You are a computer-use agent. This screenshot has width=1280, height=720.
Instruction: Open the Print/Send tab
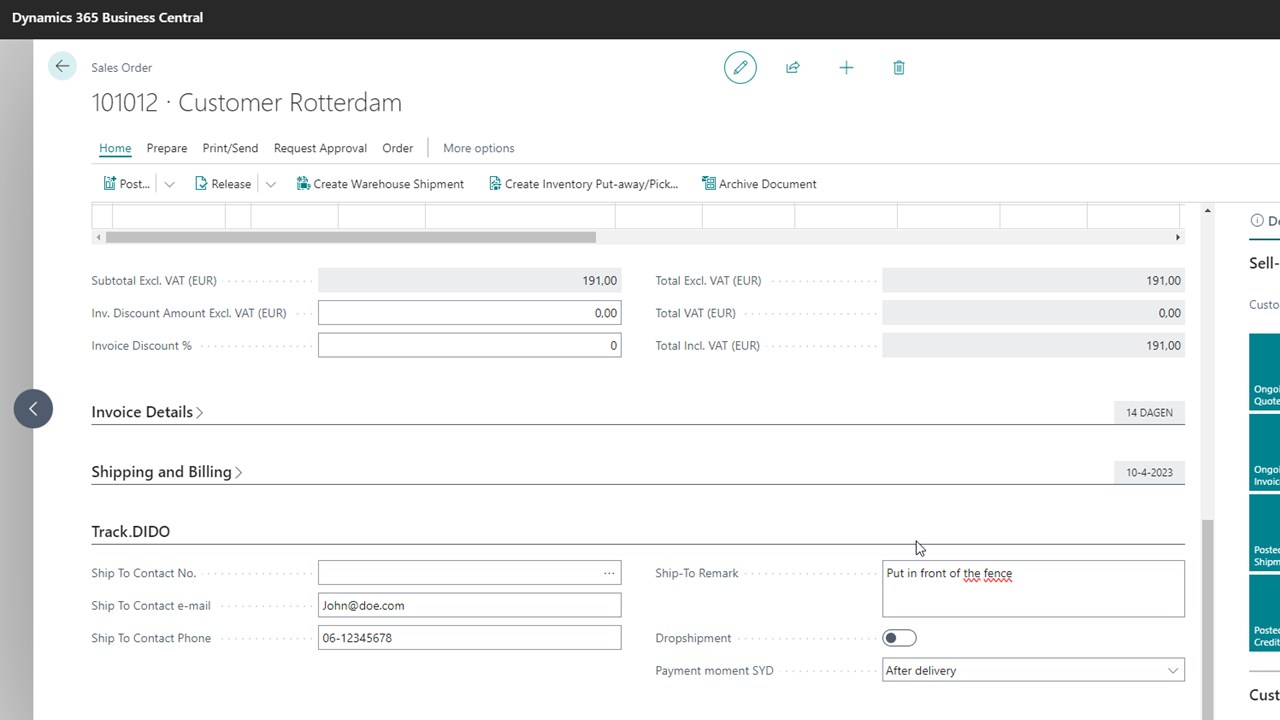click(230, 148)
